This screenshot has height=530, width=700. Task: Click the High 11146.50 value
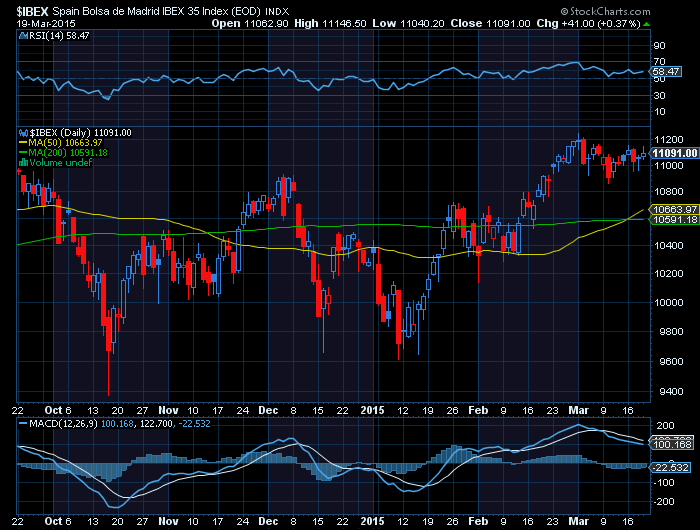[x=330, y=23]
